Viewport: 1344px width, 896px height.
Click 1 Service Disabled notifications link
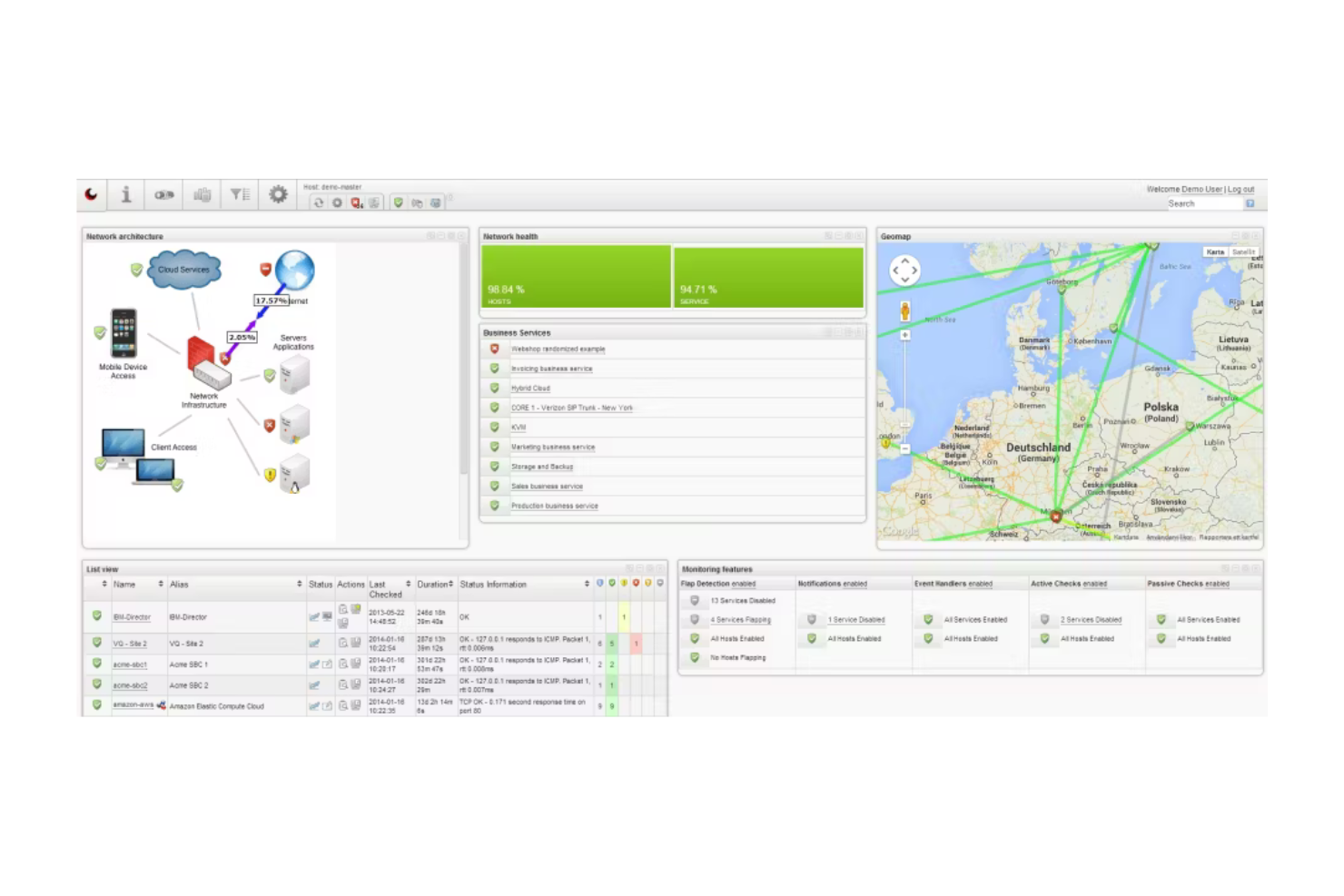(855, 620)
